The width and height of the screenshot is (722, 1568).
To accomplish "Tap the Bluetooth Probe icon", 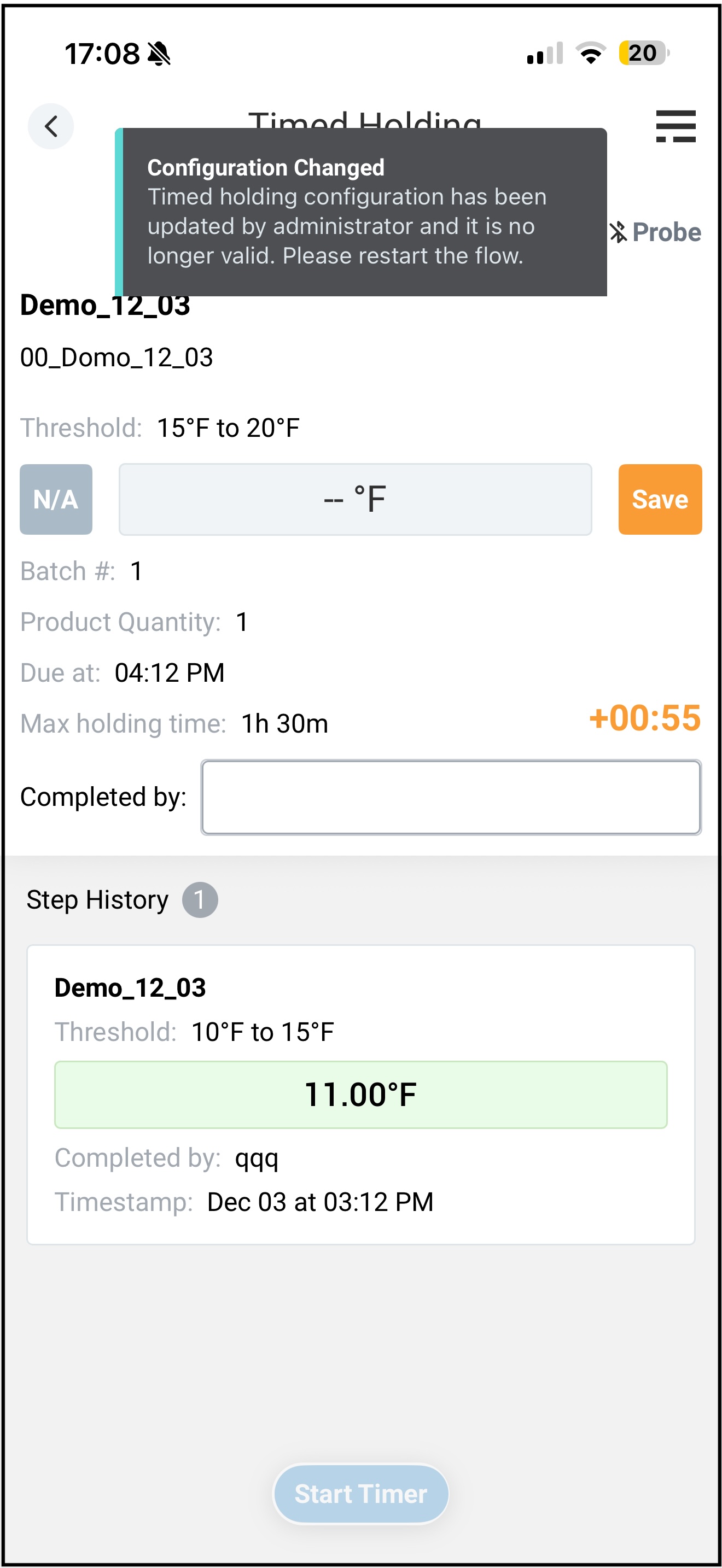I will click(x=655, y=232).
